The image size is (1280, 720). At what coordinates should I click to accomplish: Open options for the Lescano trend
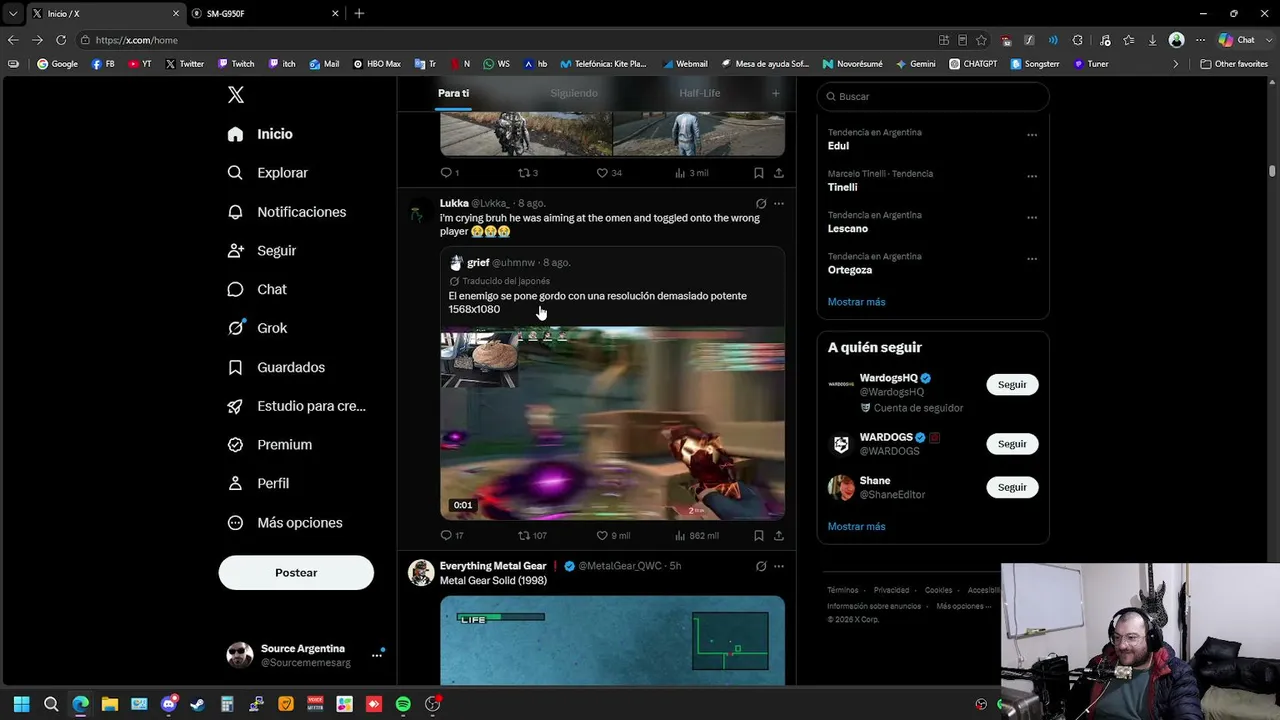1032,218
